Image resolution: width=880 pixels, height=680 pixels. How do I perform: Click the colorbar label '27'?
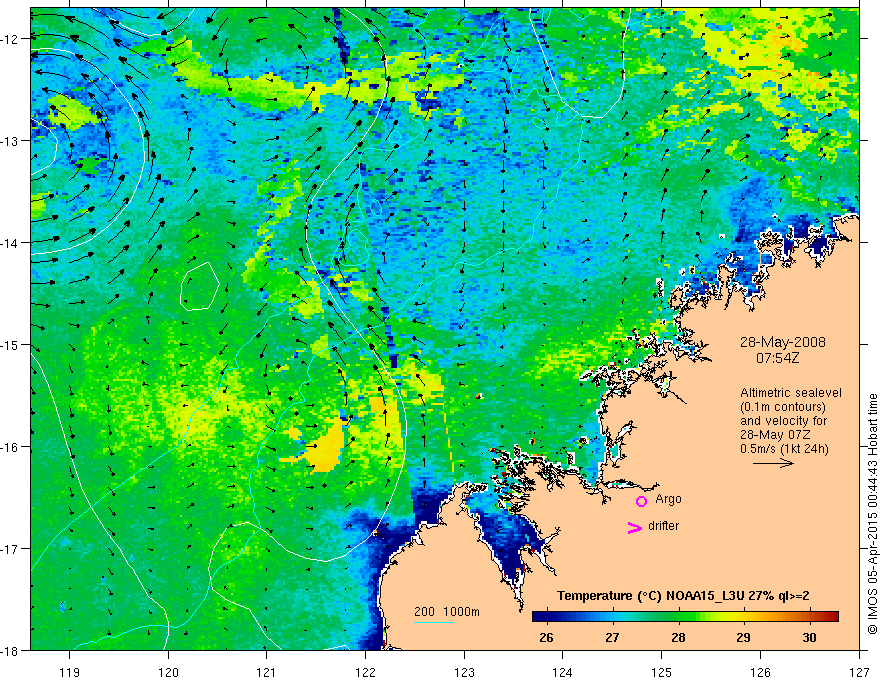(612, 637)
